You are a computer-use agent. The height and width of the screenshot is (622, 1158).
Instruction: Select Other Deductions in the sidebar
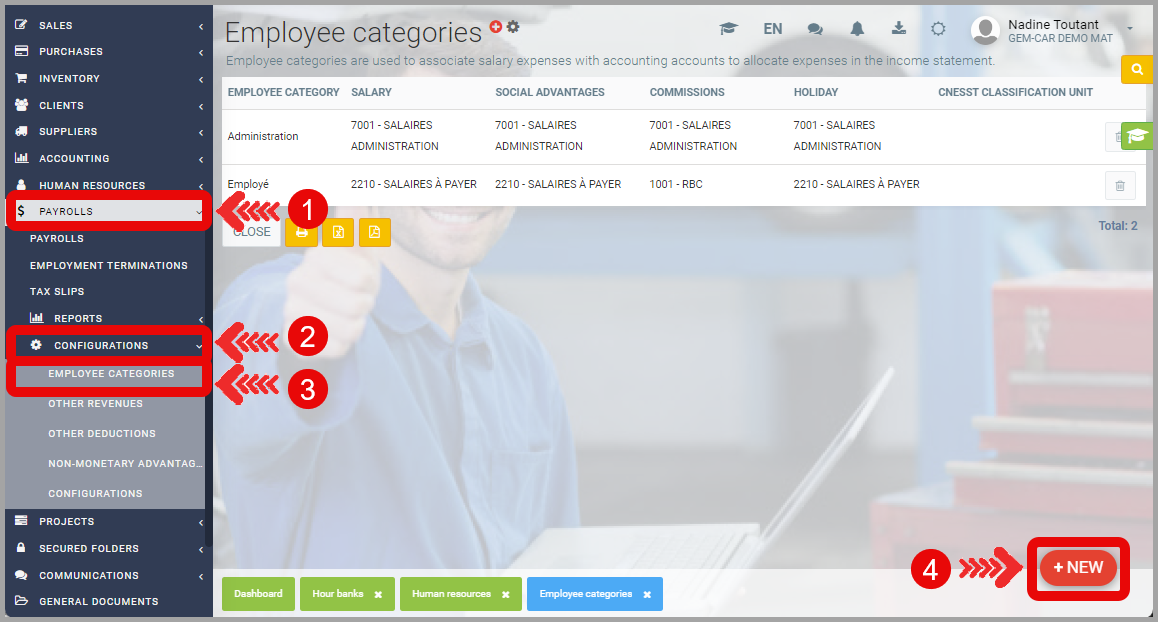coord(102,434)
